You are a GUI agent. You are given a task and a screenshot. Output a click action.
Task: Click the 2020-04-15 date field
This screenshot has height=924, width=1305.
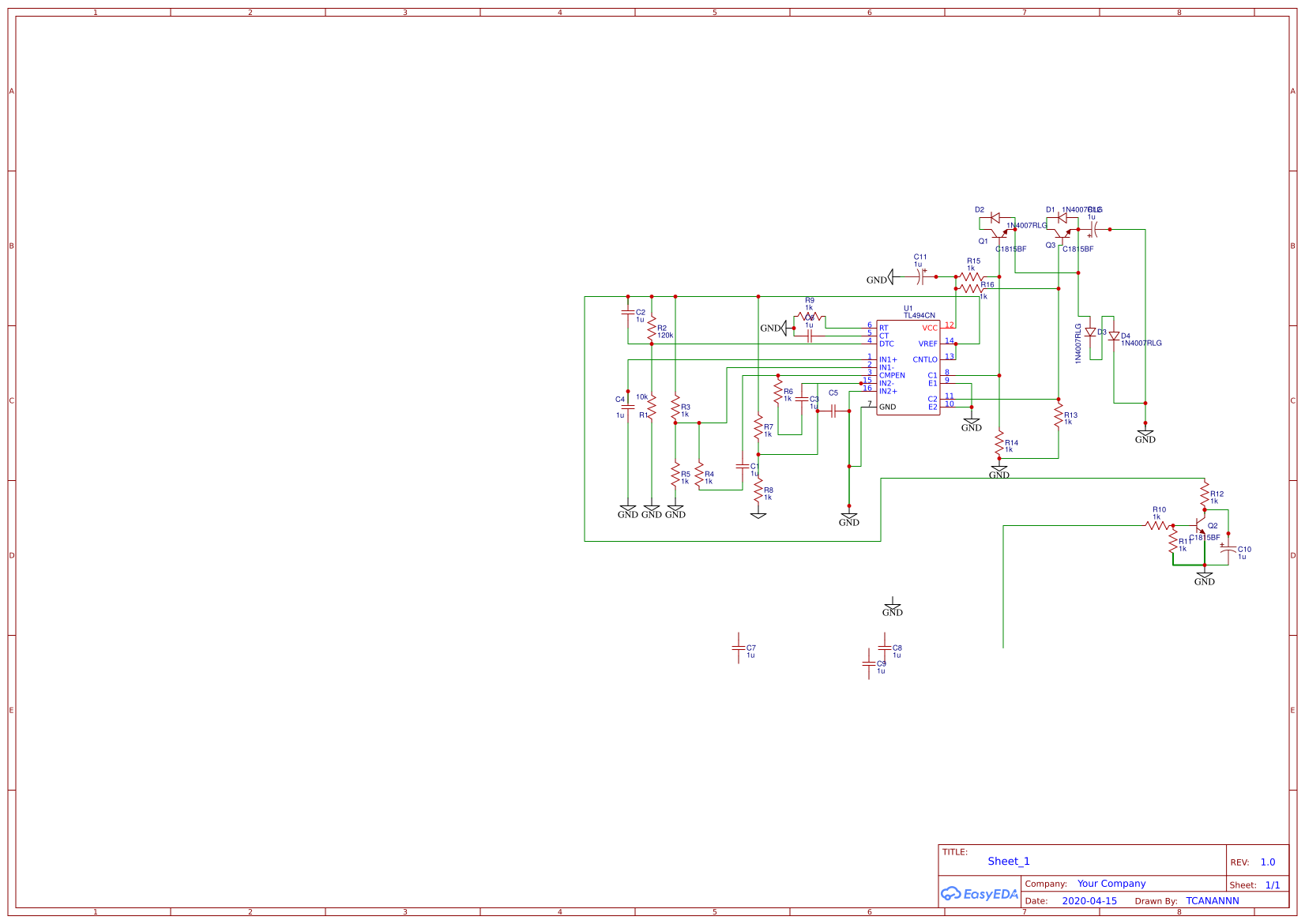click(1090, 900)
